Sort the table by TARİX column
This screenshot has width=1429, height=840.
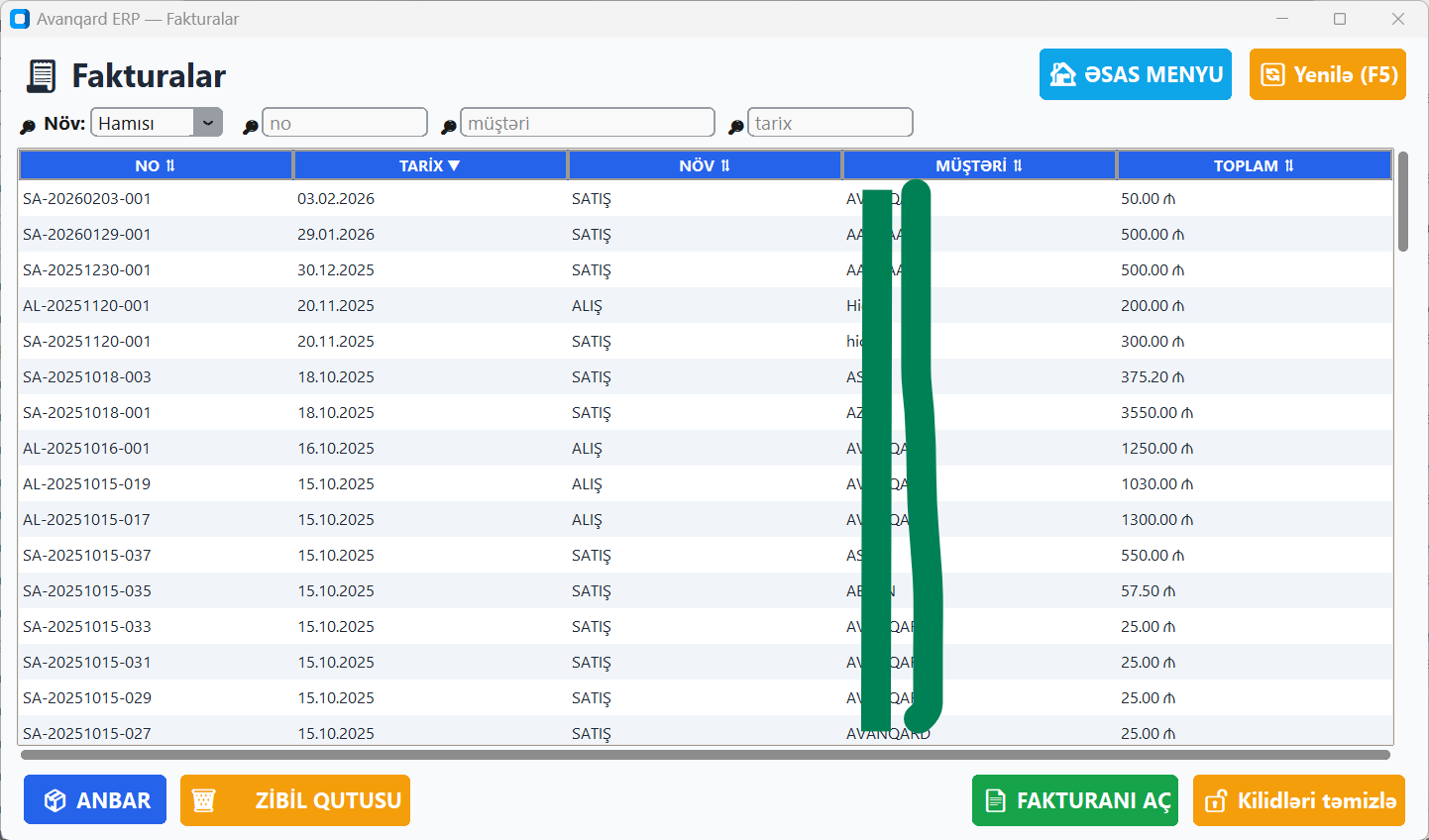coord(430,165)
